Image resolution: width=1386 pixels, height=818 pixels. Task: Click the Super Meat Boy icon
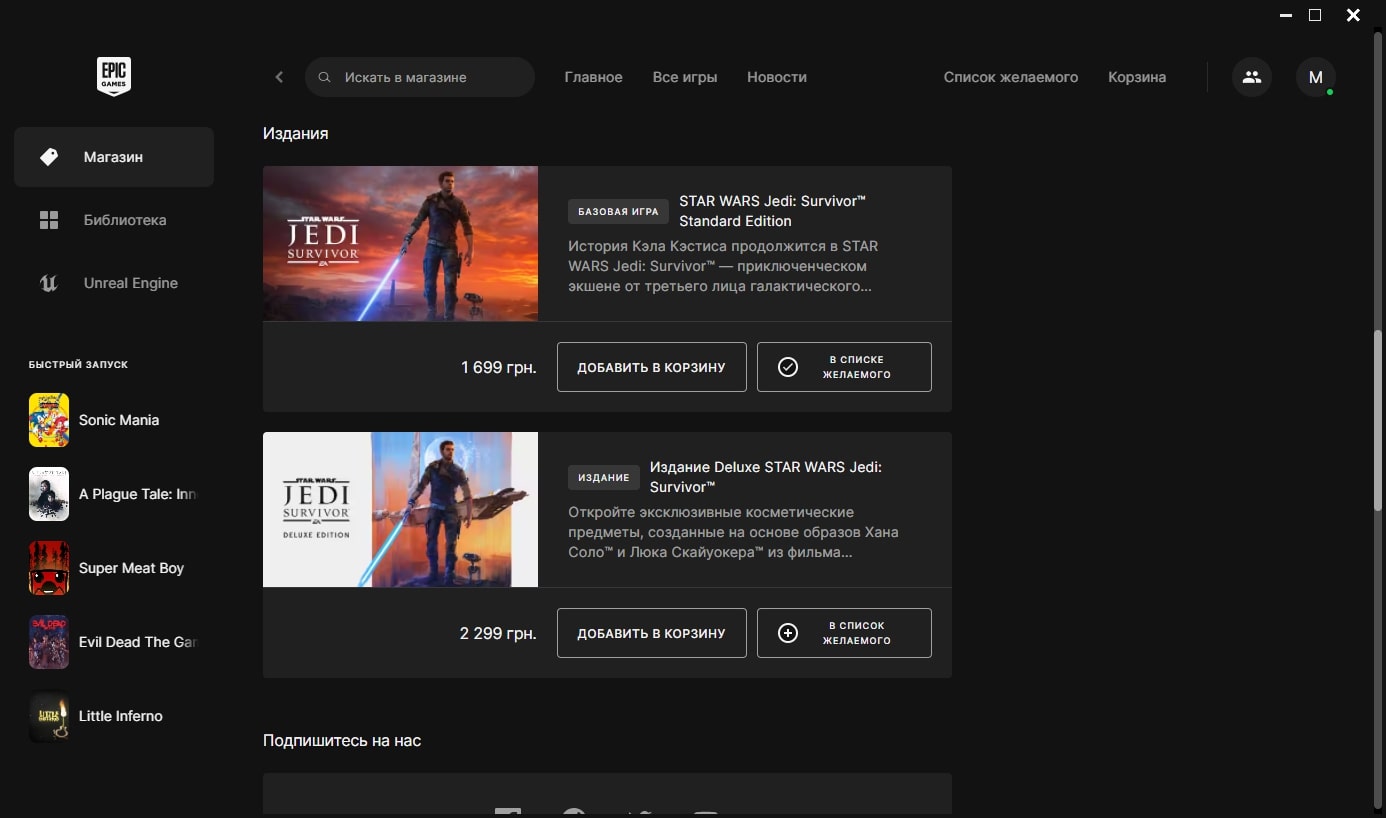[49, 568]
